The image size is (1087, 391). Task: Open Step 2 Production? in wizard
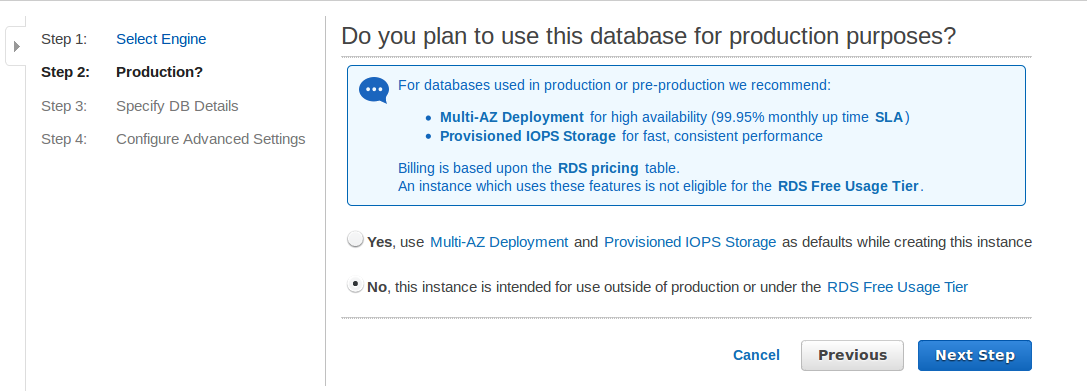click(x=159, y=72)
